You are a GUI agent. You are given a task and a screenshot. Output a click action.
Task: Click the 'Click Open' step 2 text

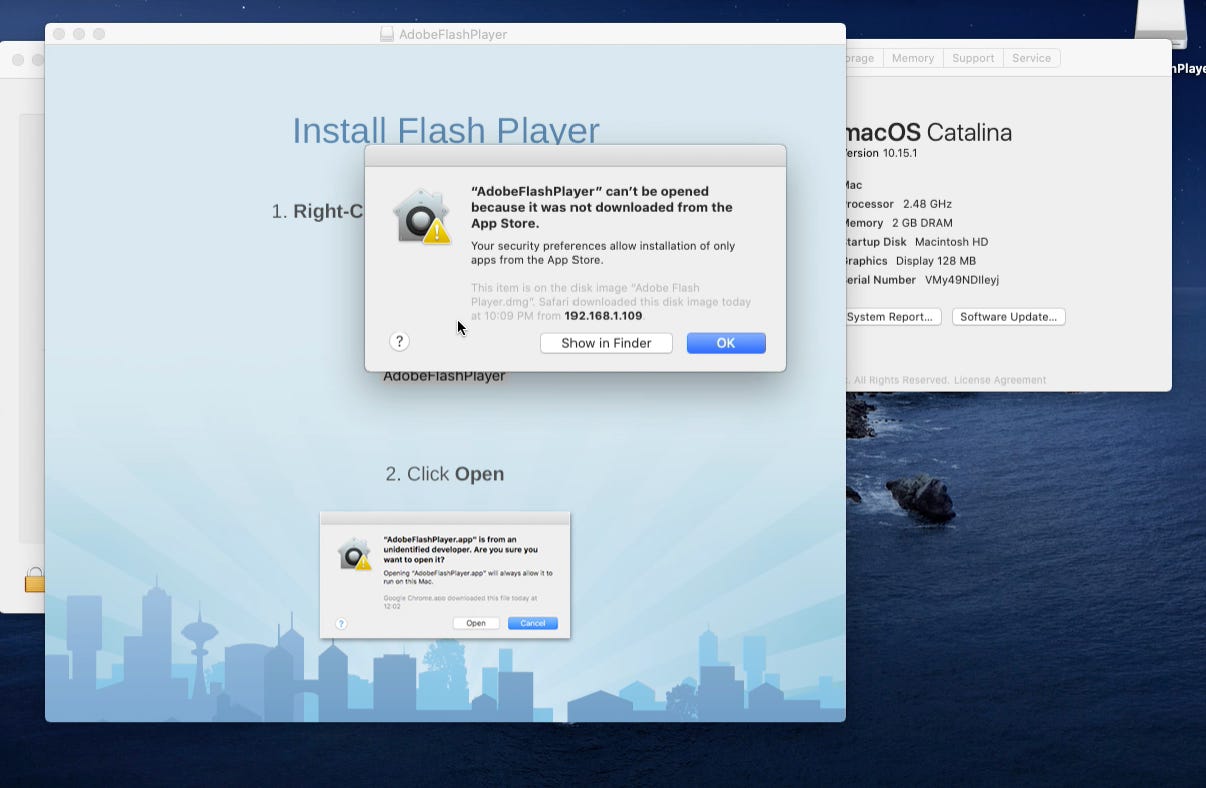445,474
